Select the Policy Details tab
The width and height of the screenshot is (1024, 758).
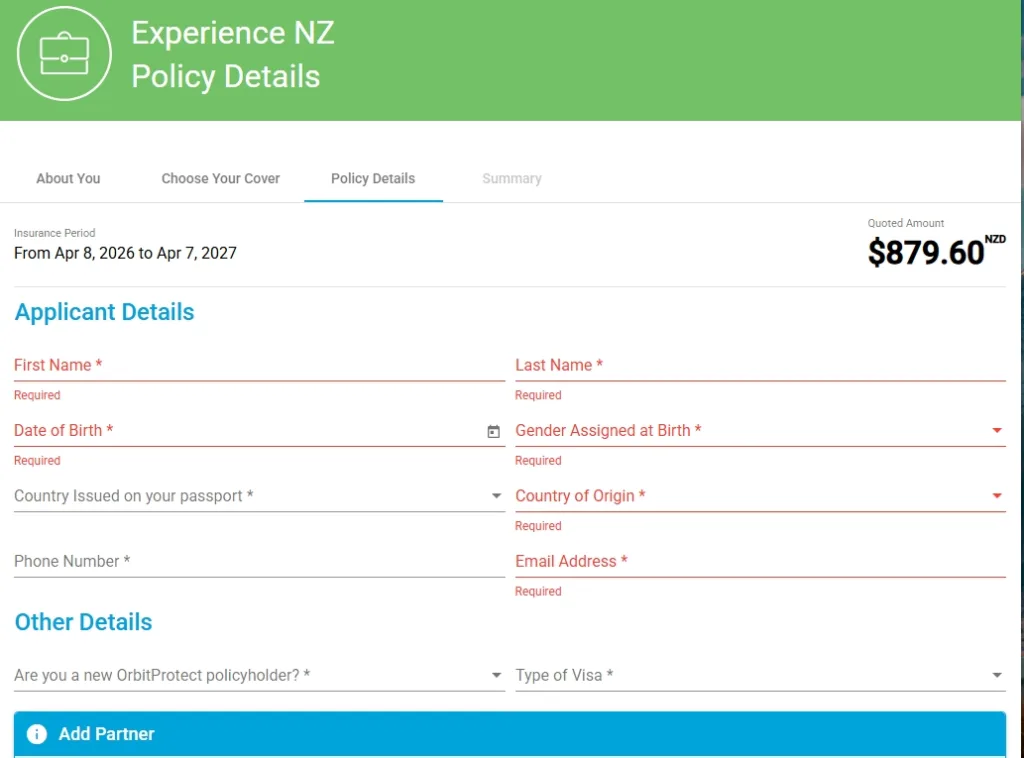373,178
